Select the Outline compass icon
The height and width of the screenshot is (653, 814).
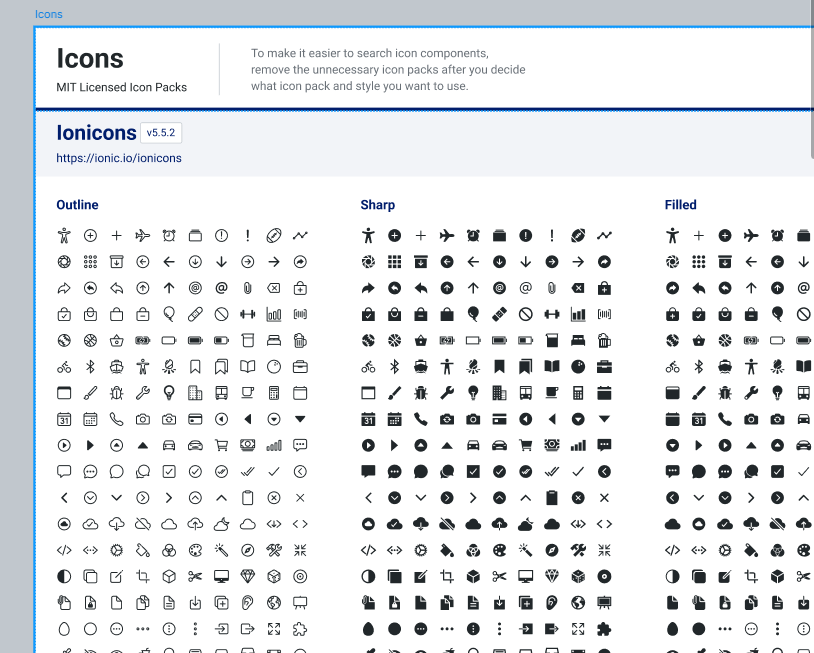click(x=248, y=550)
